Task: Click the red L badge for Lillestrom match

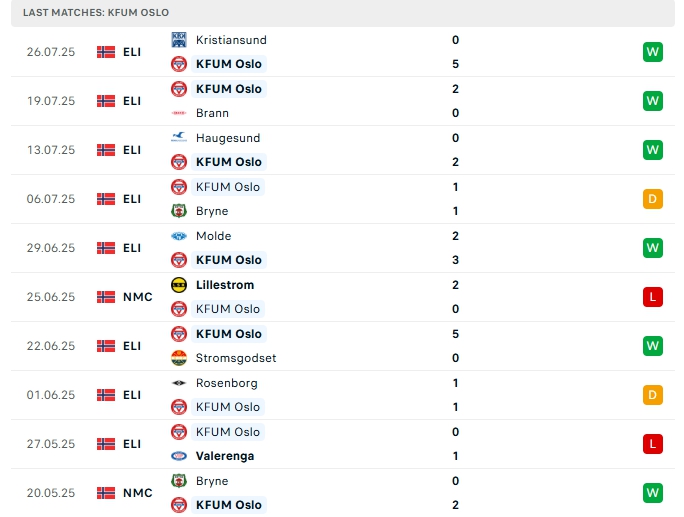Action: tap(653, 297)
